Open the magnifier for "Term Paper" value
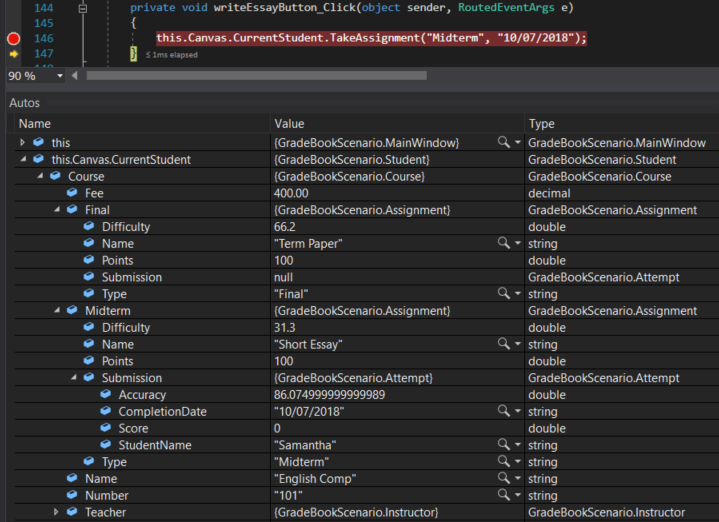The height and width of the screenshot is (522, 719). coord(503,243)
